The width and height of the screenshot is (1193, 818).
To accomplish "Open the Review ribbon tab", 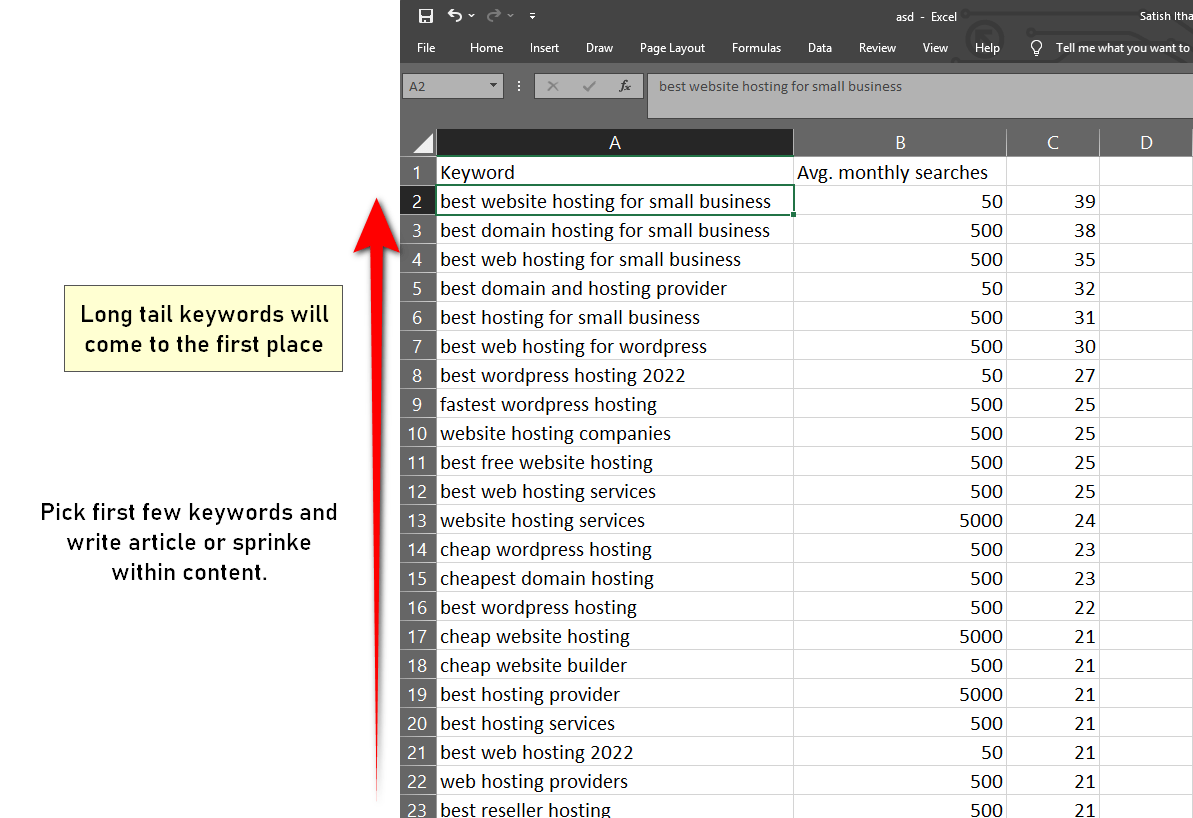I will 877,48.
